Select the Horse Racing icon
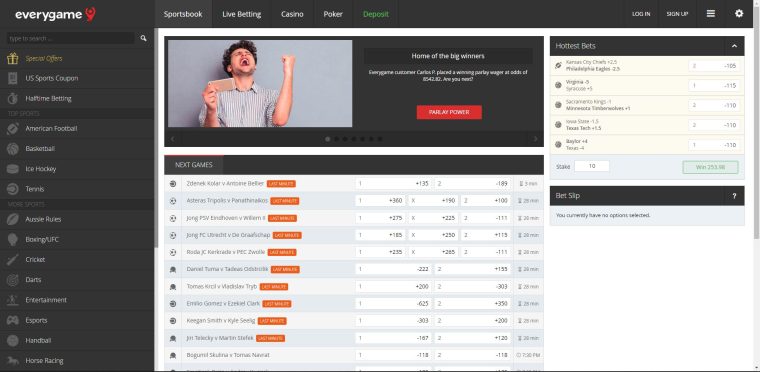The height and width of the screenshot is (372, 760). click(13, 360)
